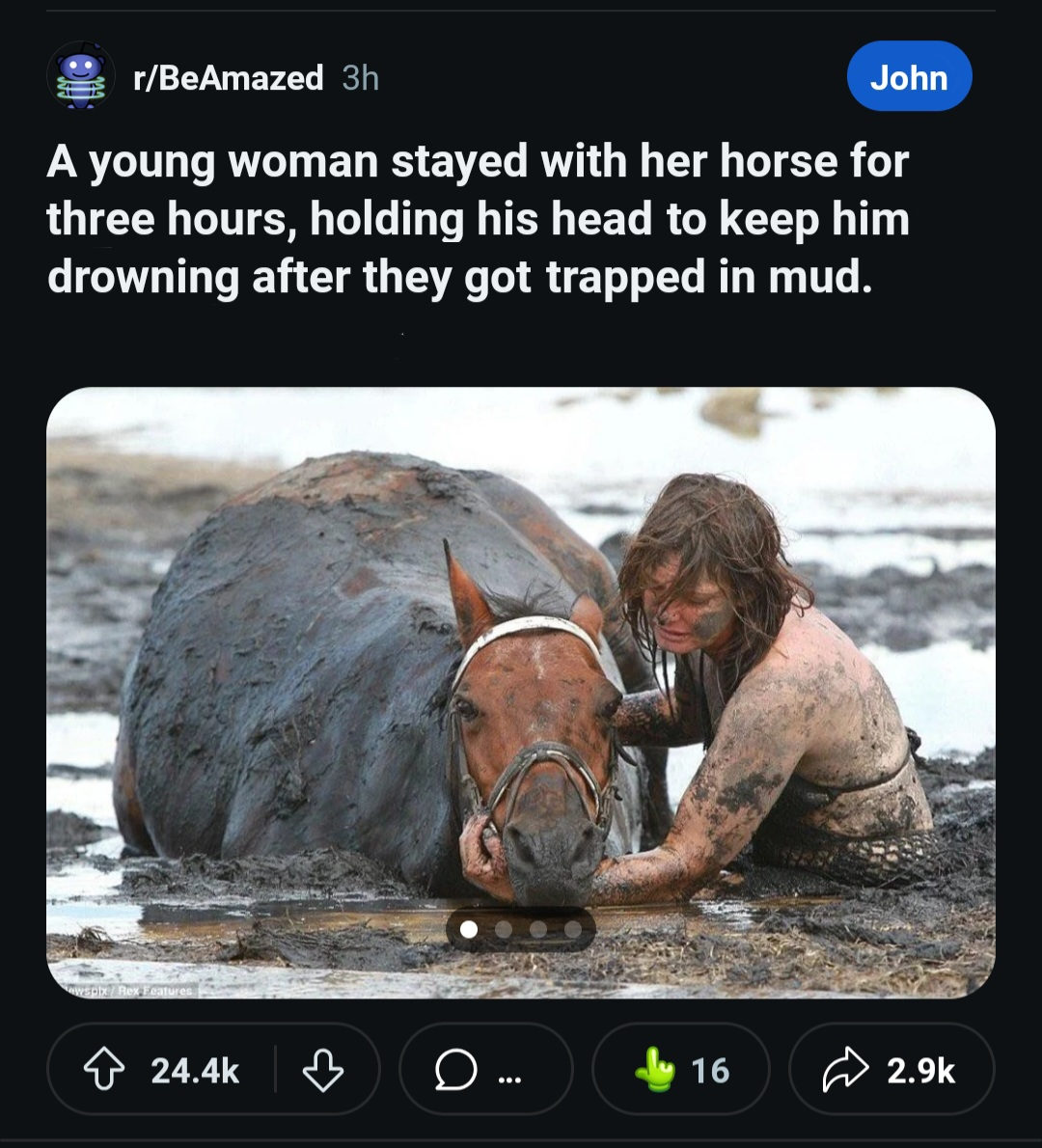Click the 2.9k share count
1042x1148 pixels.
(x=920, y=1071)
